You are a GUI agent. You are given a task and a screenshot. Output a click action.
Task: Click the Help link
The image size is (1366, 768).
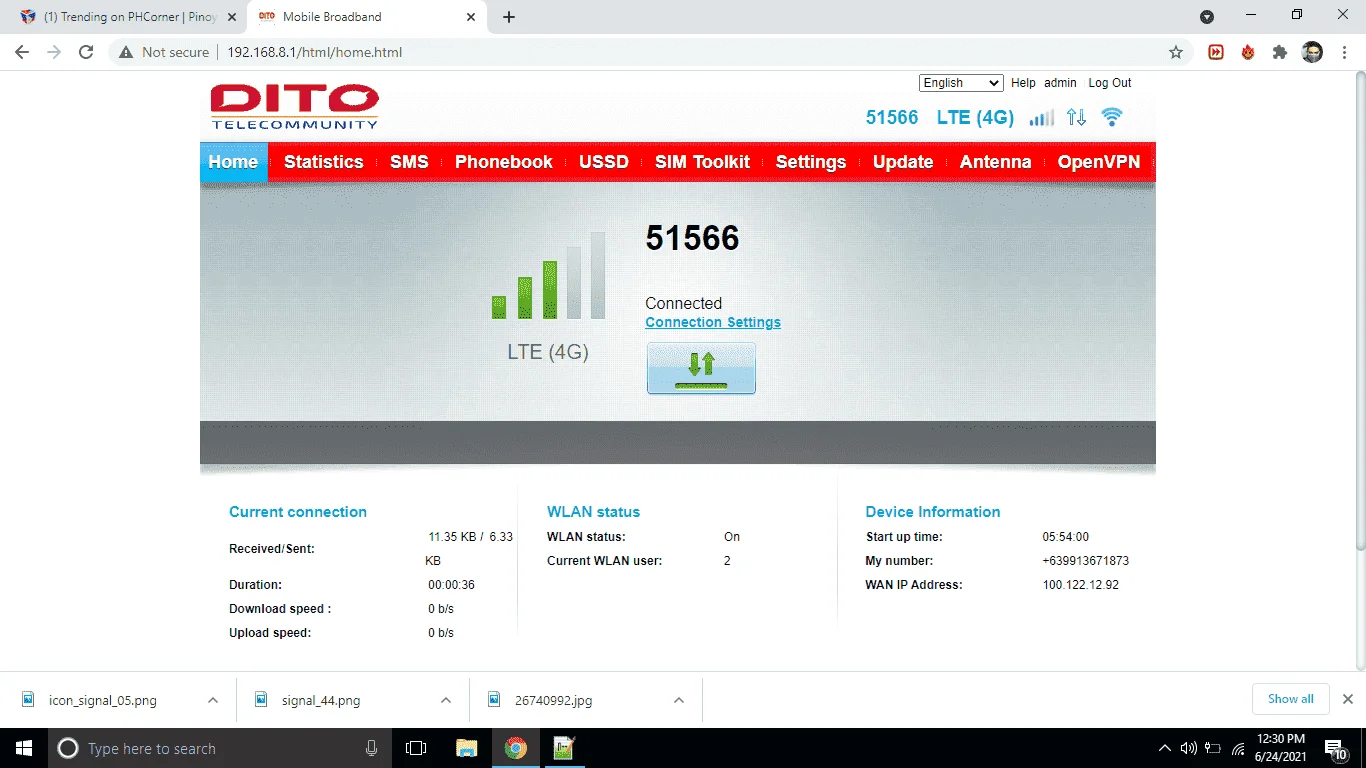point(1023,83)
